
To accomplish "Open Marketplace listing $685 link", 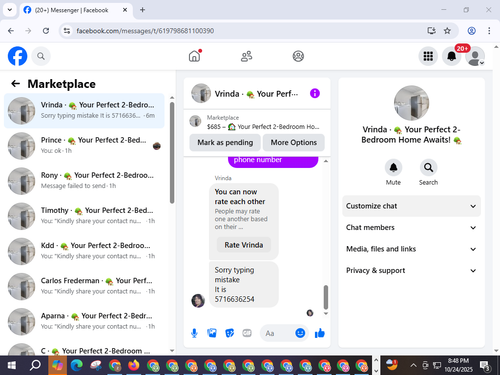I will click(257, 122).
